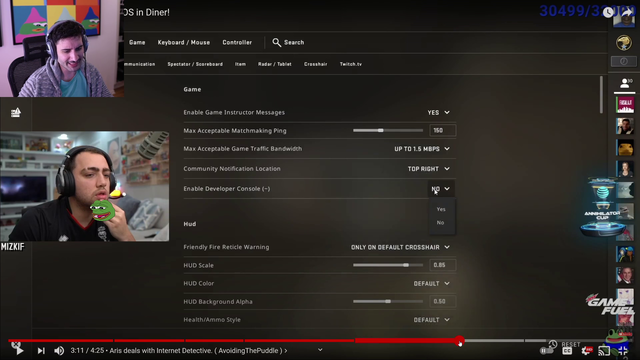Add video to Watch Later

tap(608, 12)
